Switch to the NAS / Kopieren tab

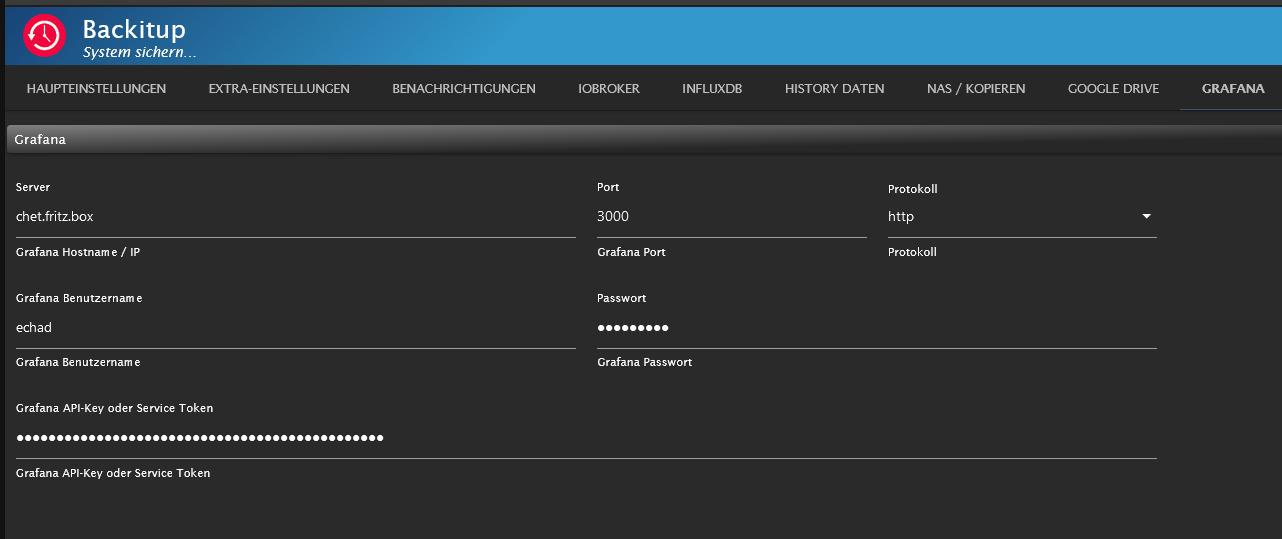[976, 89]
